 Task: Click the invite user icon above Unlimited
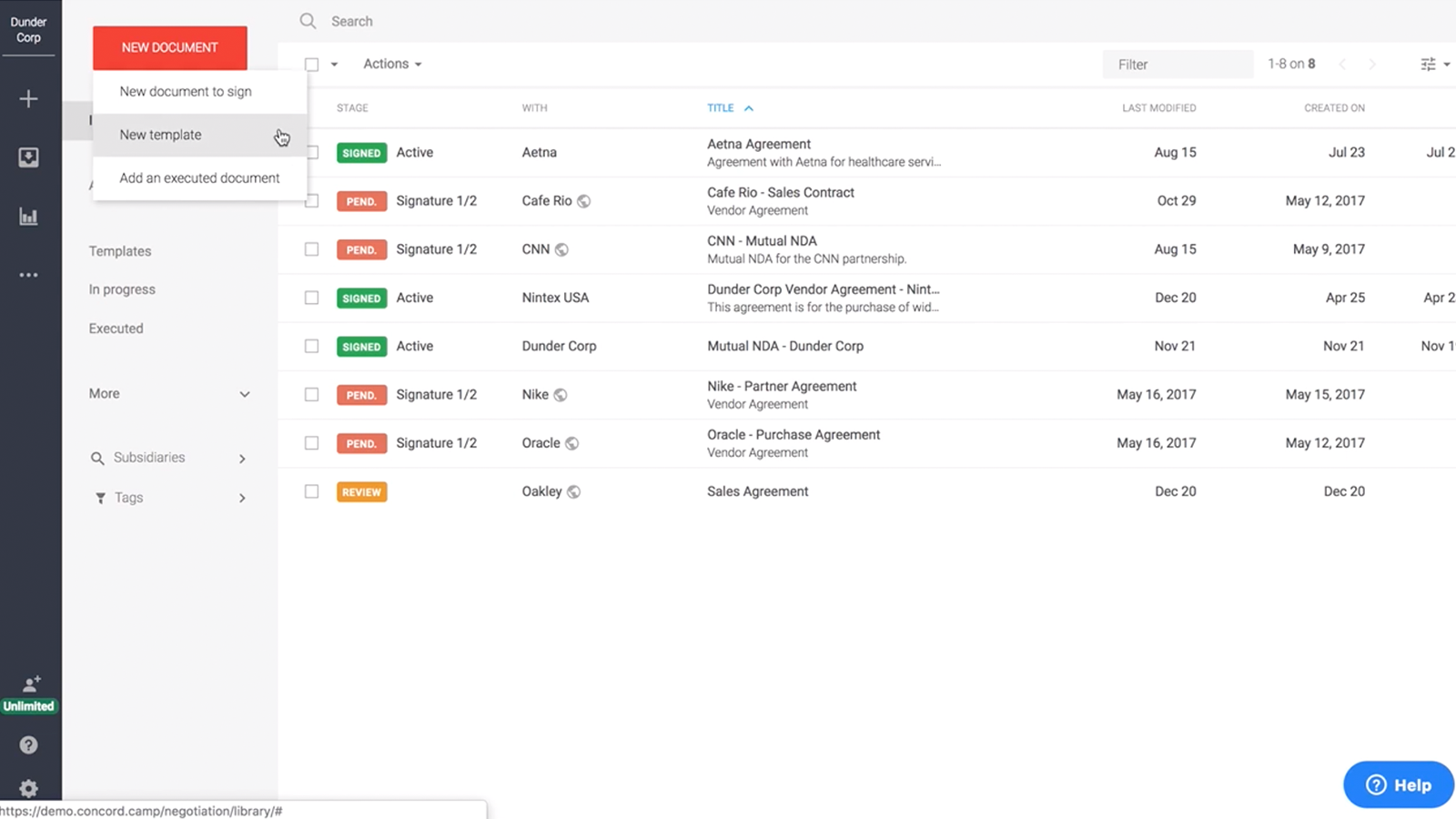coord(32,684)
